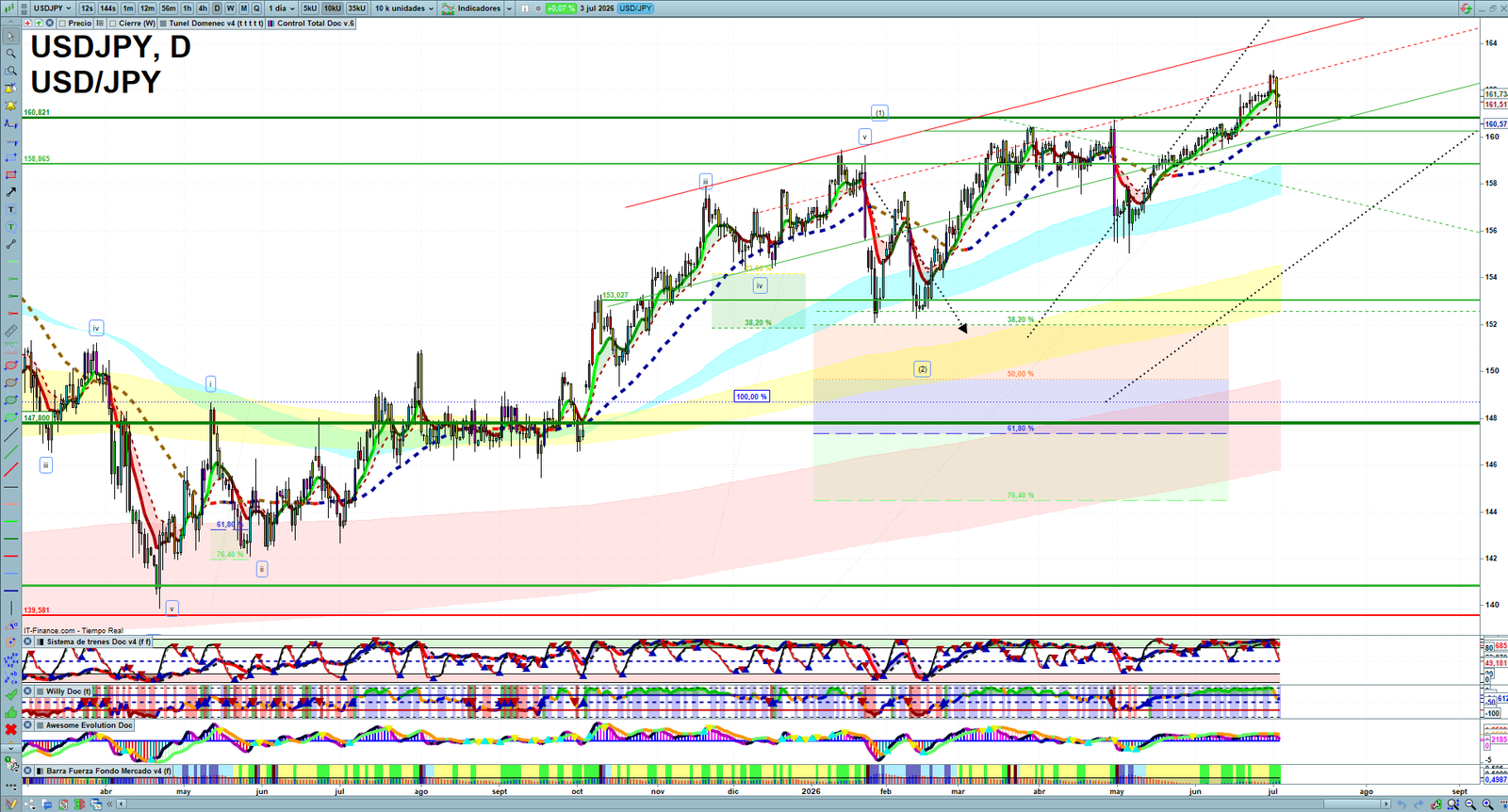This screenshot has width=1508, height=812.
Task: Switch to the 56m timeframe
Action: point(169,8)
